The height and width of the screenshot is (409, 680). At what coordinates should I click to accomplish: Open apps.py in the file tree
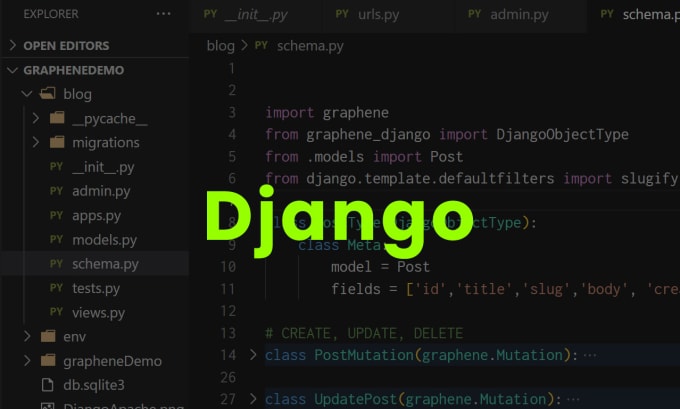96,216
